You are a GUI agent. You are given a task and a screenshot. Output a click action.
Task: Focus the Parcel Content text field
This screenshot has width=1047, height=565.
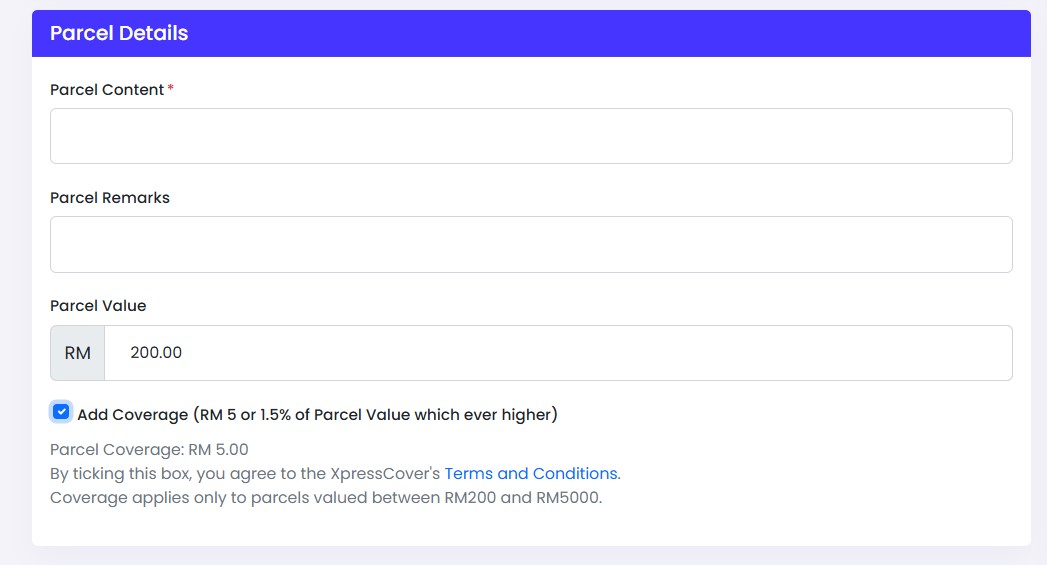coord(531,136)
